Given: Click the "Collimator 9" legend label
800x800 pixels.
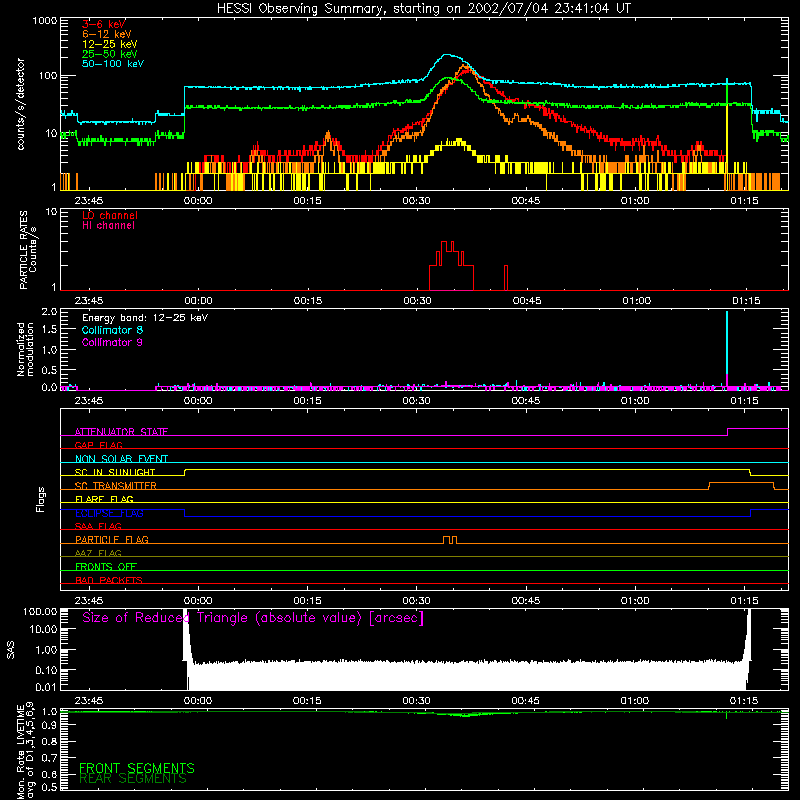Looking at the screenshot, I should pos(112,342).
